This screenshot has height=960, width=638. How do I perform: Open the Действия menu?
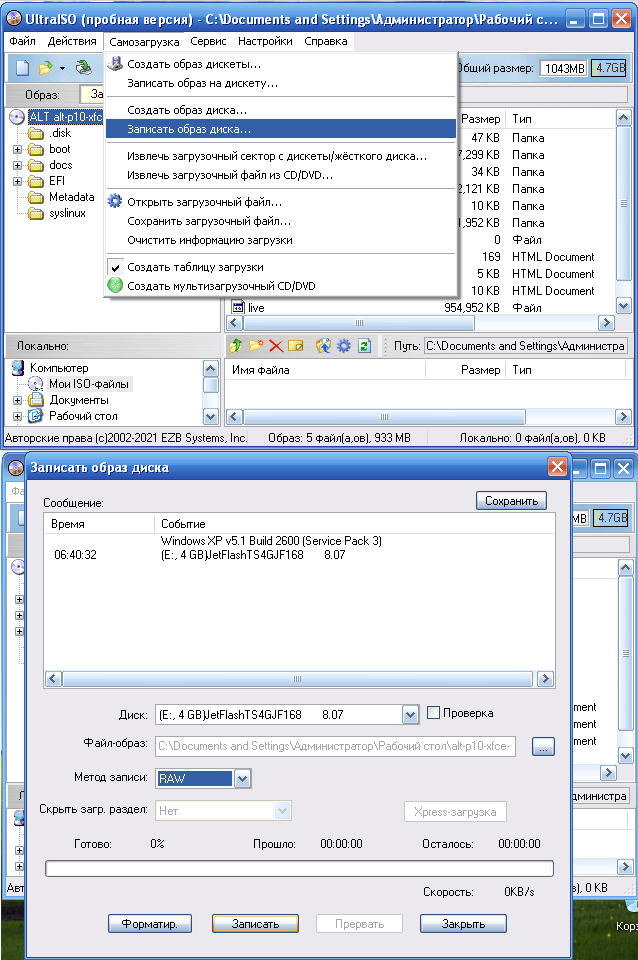72,41
